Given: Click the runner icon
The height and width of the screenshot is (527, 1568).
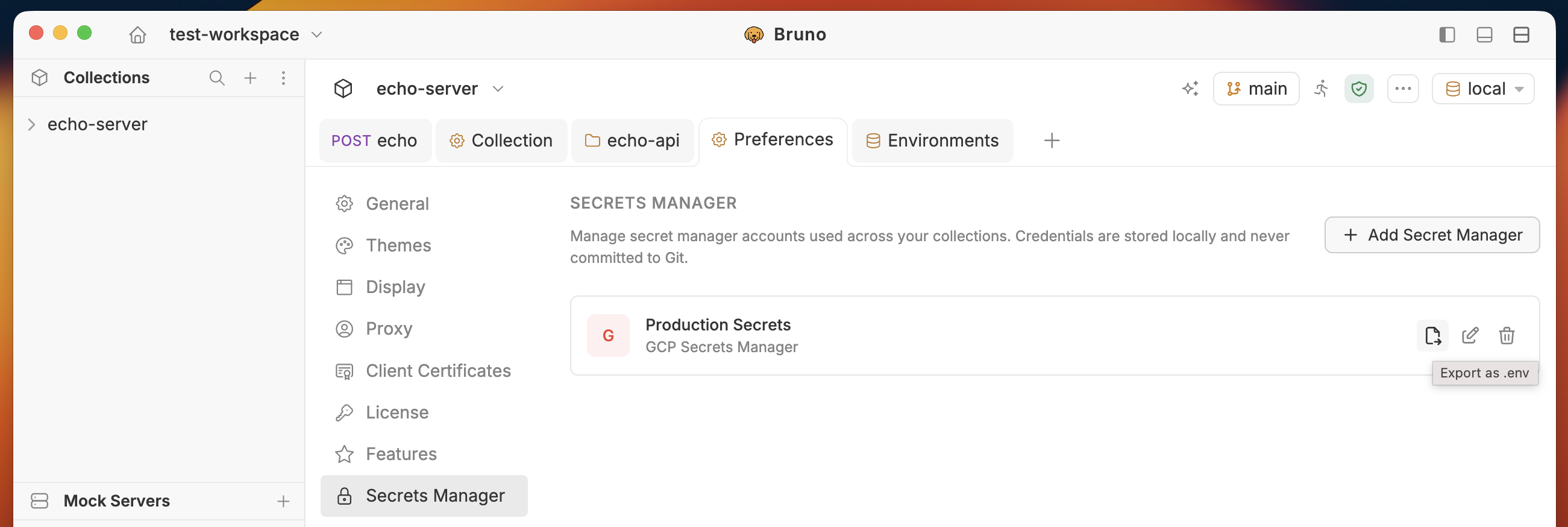Looking at the screenshot, I should (1321, 89).
